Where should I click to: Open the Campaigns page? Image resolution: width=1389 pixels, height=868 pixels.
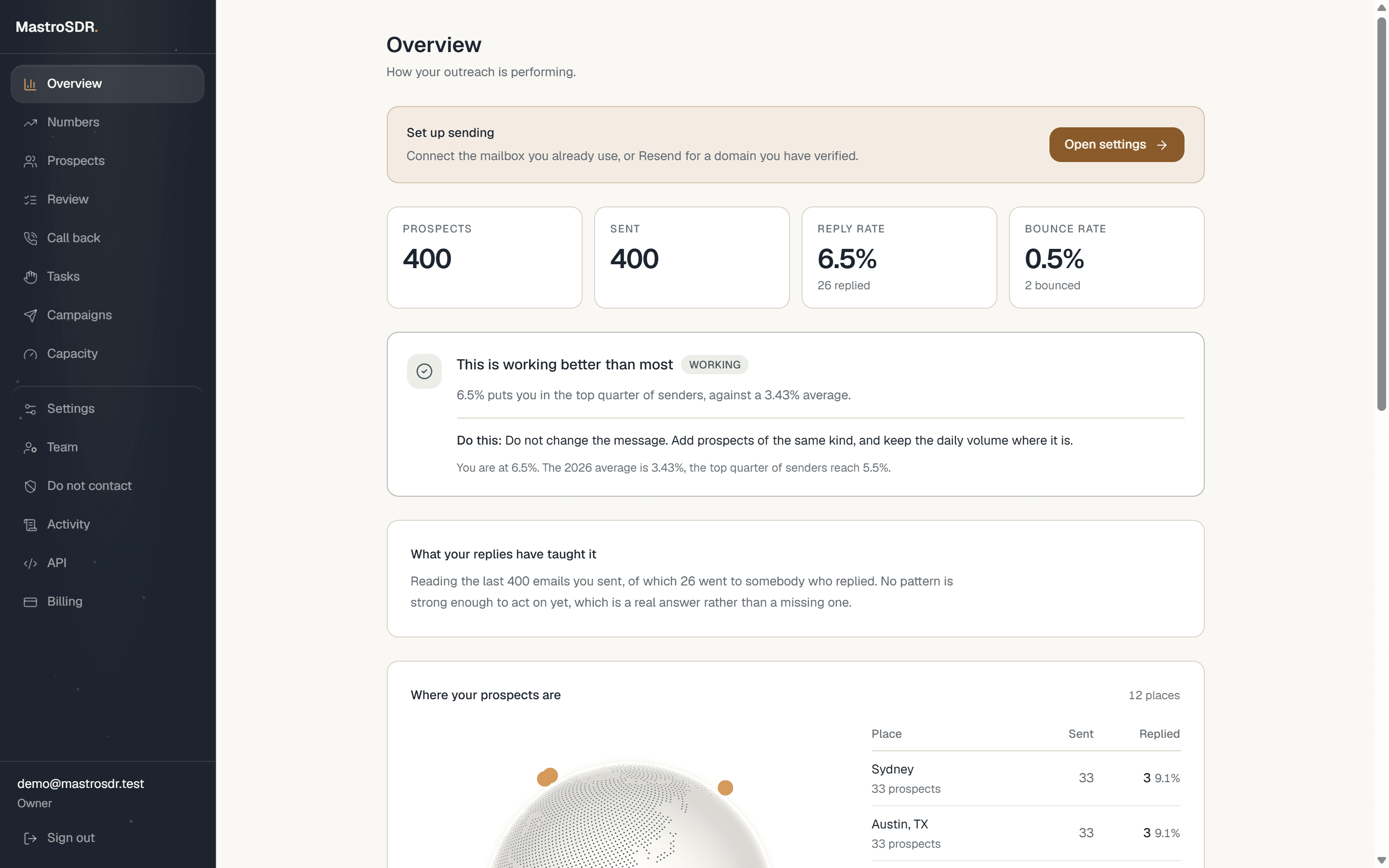108,315
